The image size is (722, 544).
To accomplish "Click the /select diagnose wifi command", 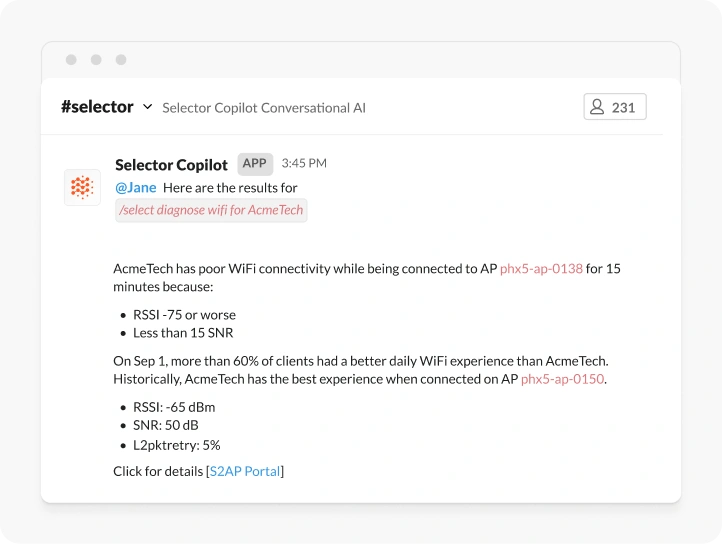I will 211,210.
